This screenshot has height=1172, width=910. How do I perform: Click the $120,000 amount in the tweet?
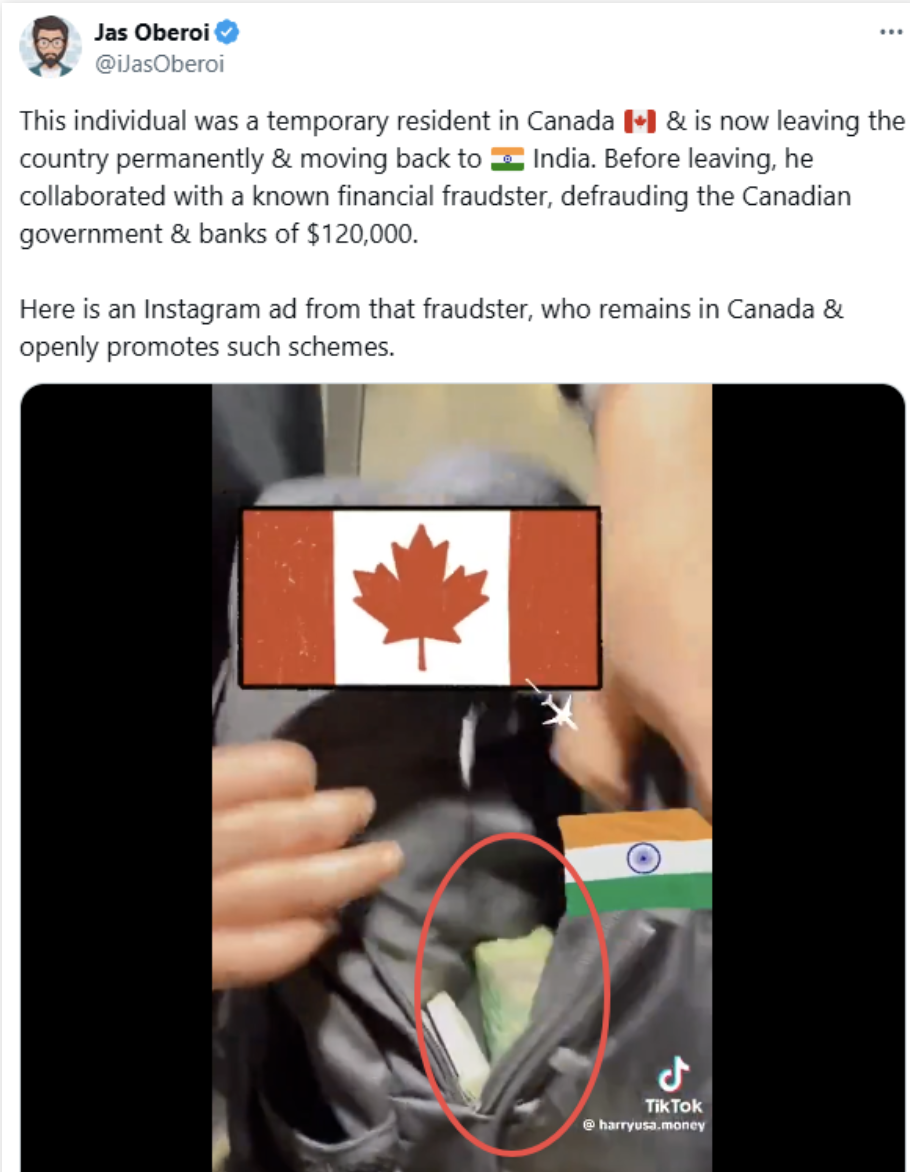click(x=363, y=234)
